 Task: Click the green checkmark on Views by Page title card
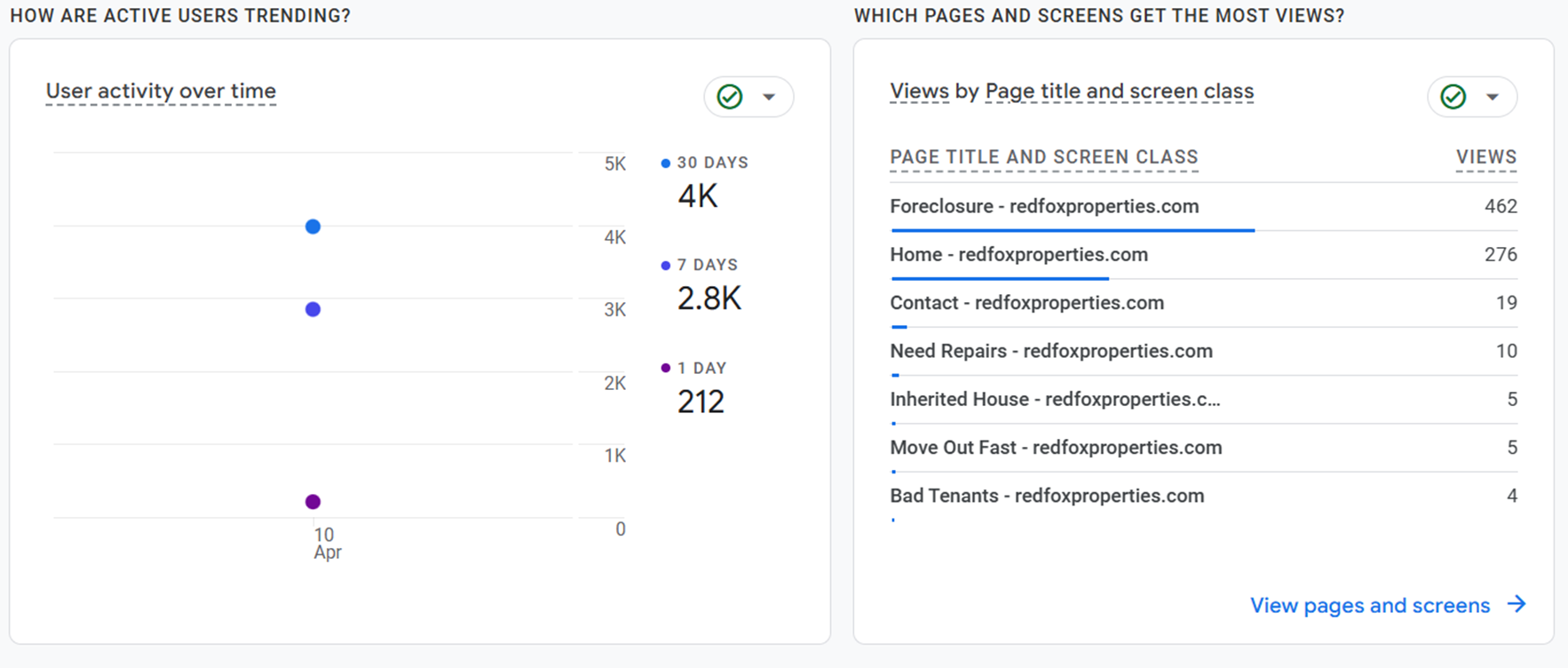(x=1453, y=96)
